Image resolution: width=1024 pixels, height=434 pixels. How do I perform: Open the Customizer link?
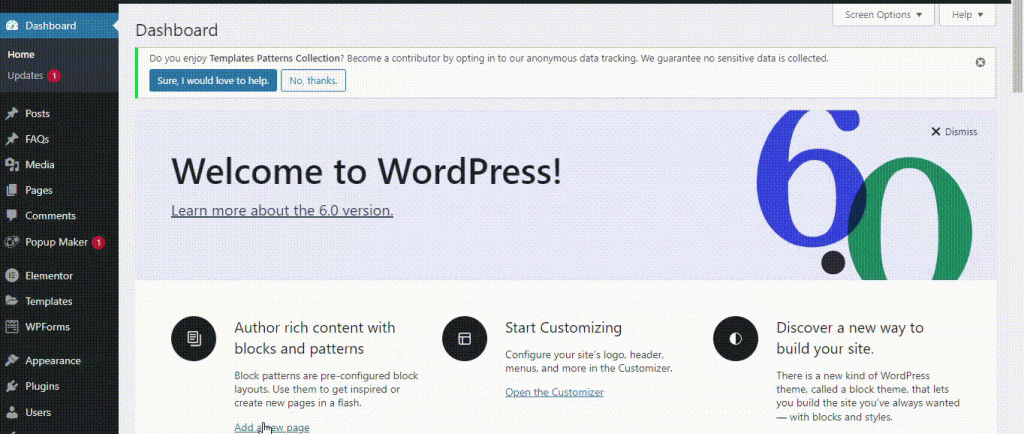554,392
